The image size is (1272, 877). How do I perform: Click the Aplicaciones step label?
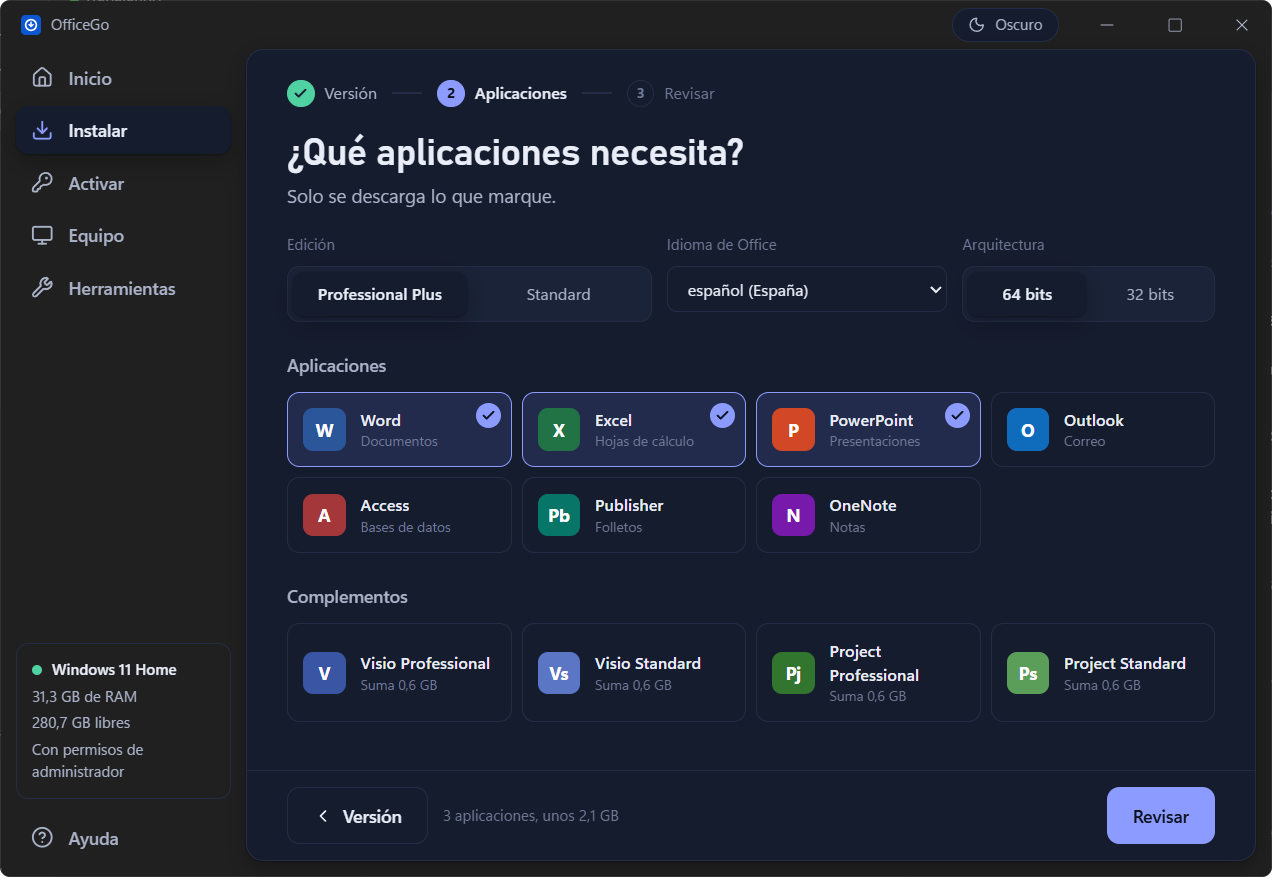coord(520,93)
